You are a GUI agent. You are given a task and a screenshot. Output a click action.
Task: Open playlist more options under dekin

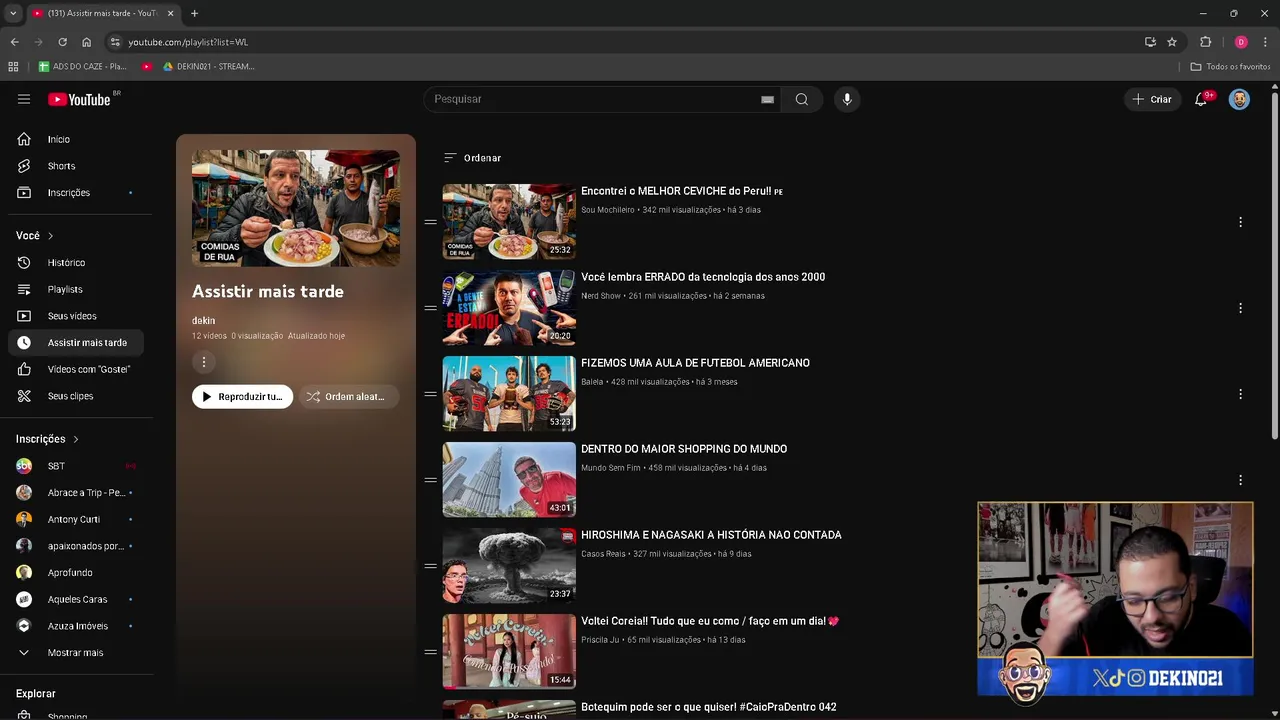point(204,362)
